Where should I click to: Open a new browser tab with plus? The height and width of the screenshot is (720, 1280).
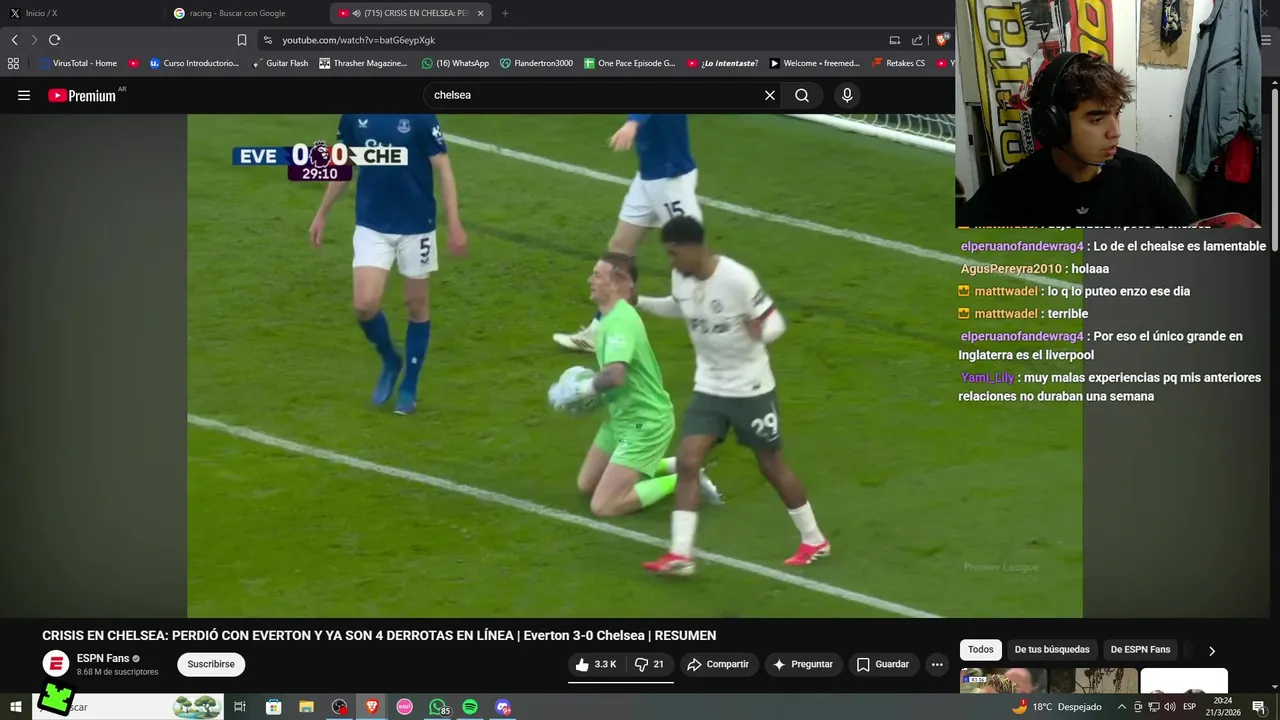505,13
